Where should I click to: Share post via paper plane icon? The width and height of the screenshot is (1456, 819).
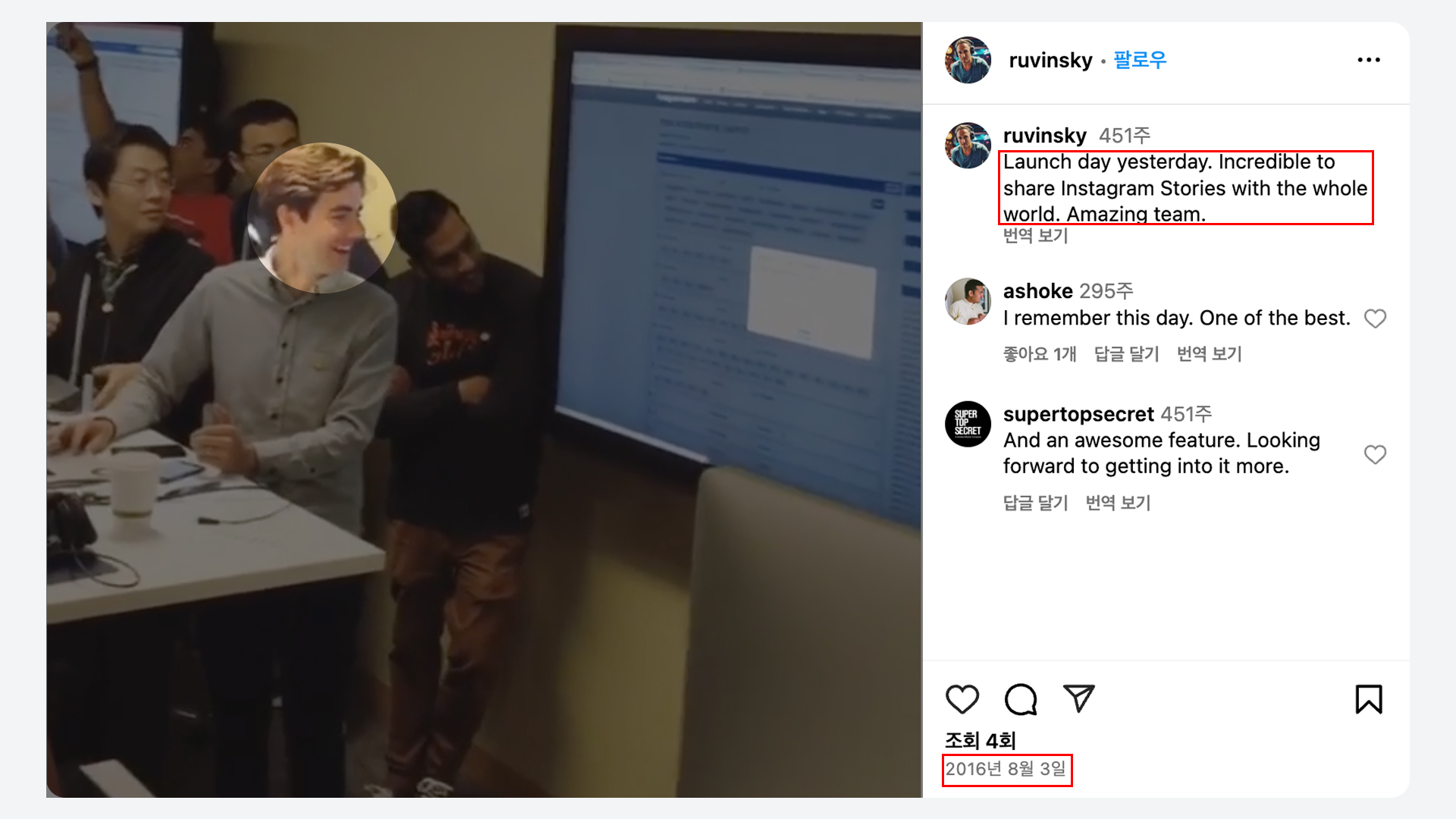coord(1079,698)
